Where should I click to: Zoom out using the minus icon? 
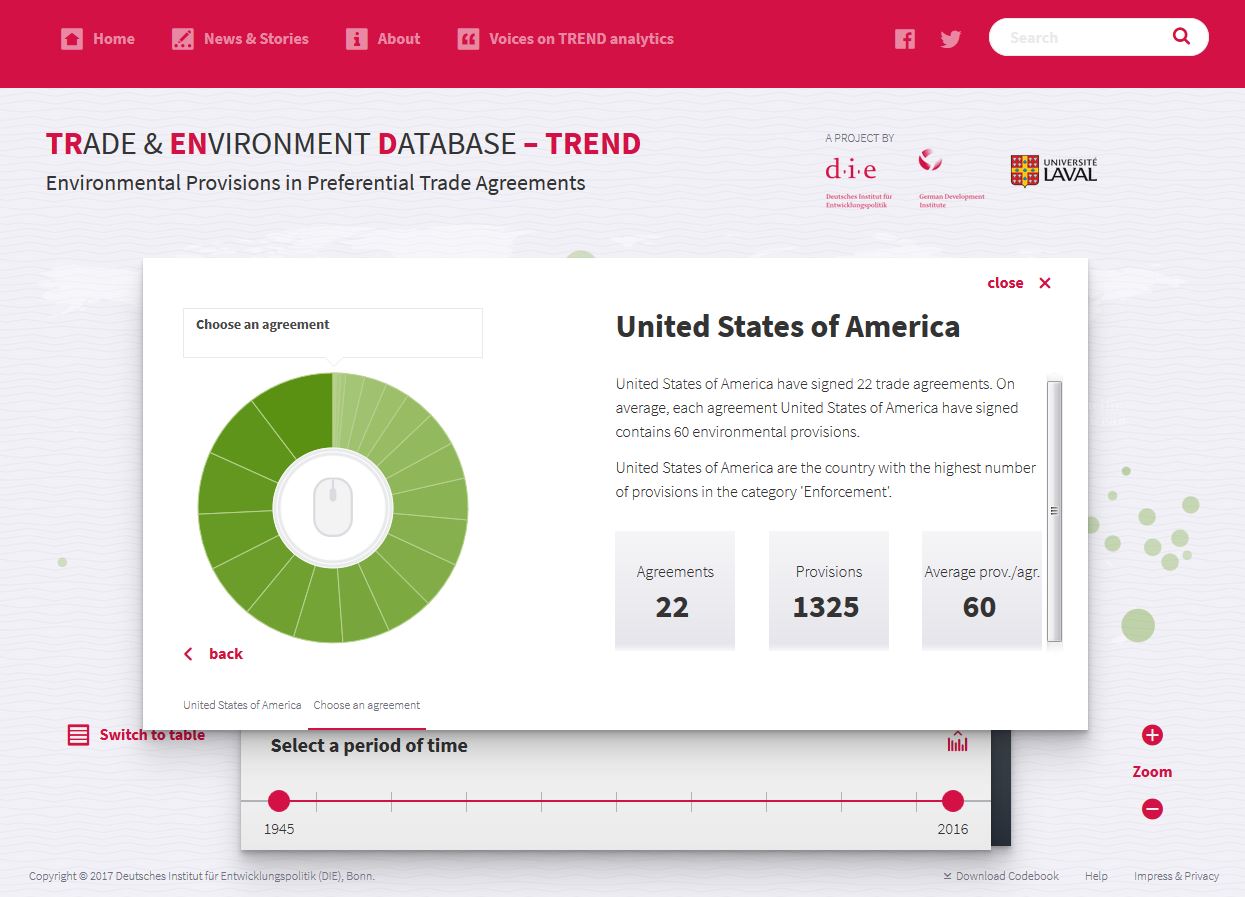(x=1152, y=809)
